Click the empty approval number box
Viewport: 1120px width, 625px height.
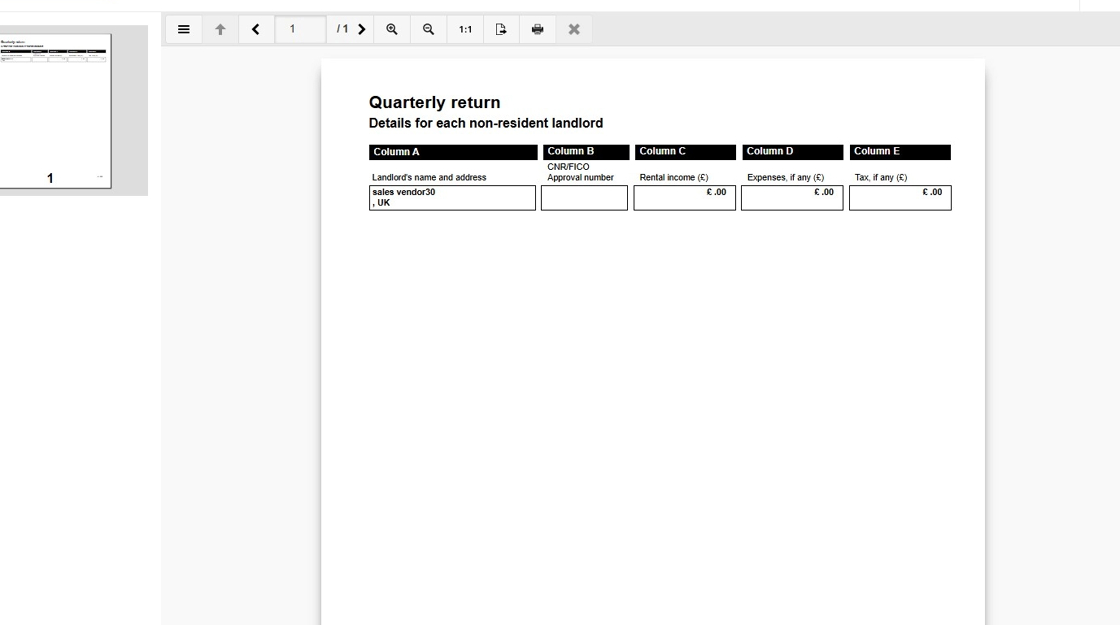pos(584,198)
